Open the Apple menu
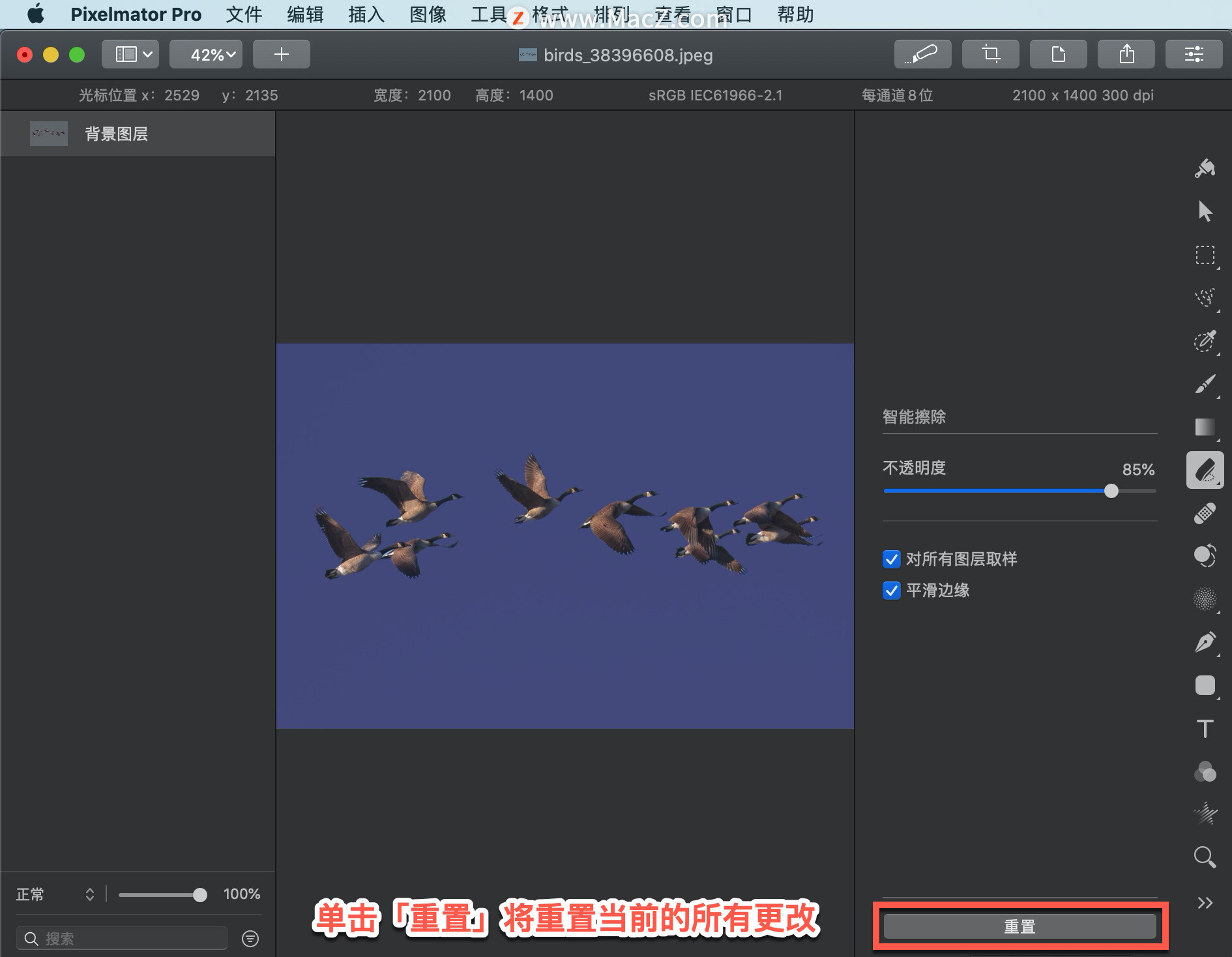The height and width of the screenshot is (957, 1232). (x=36, y=14)
